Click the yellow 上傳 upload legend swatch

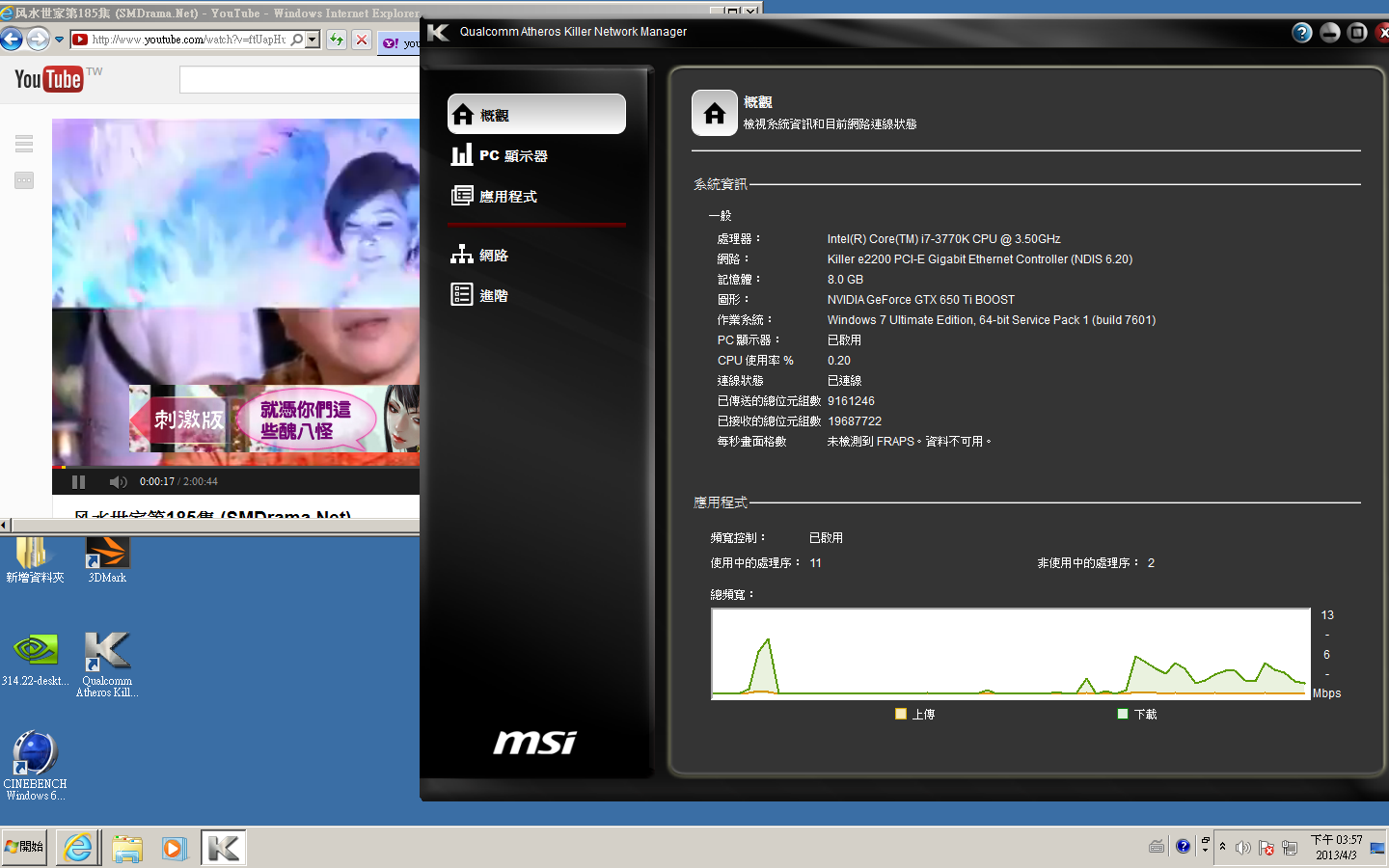[901, 714]
